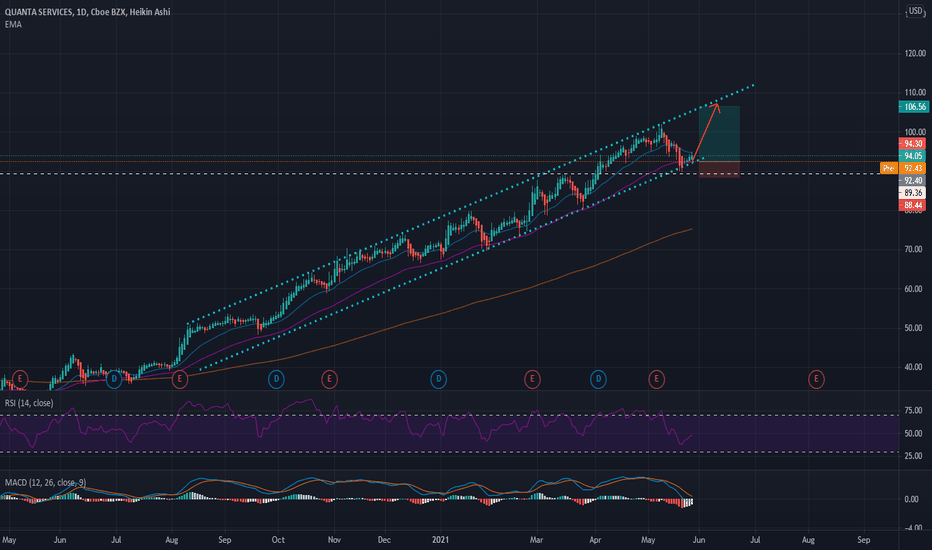Click the earnings E marker in May 2021
The image size is (932, 550).
coord(656,379)
